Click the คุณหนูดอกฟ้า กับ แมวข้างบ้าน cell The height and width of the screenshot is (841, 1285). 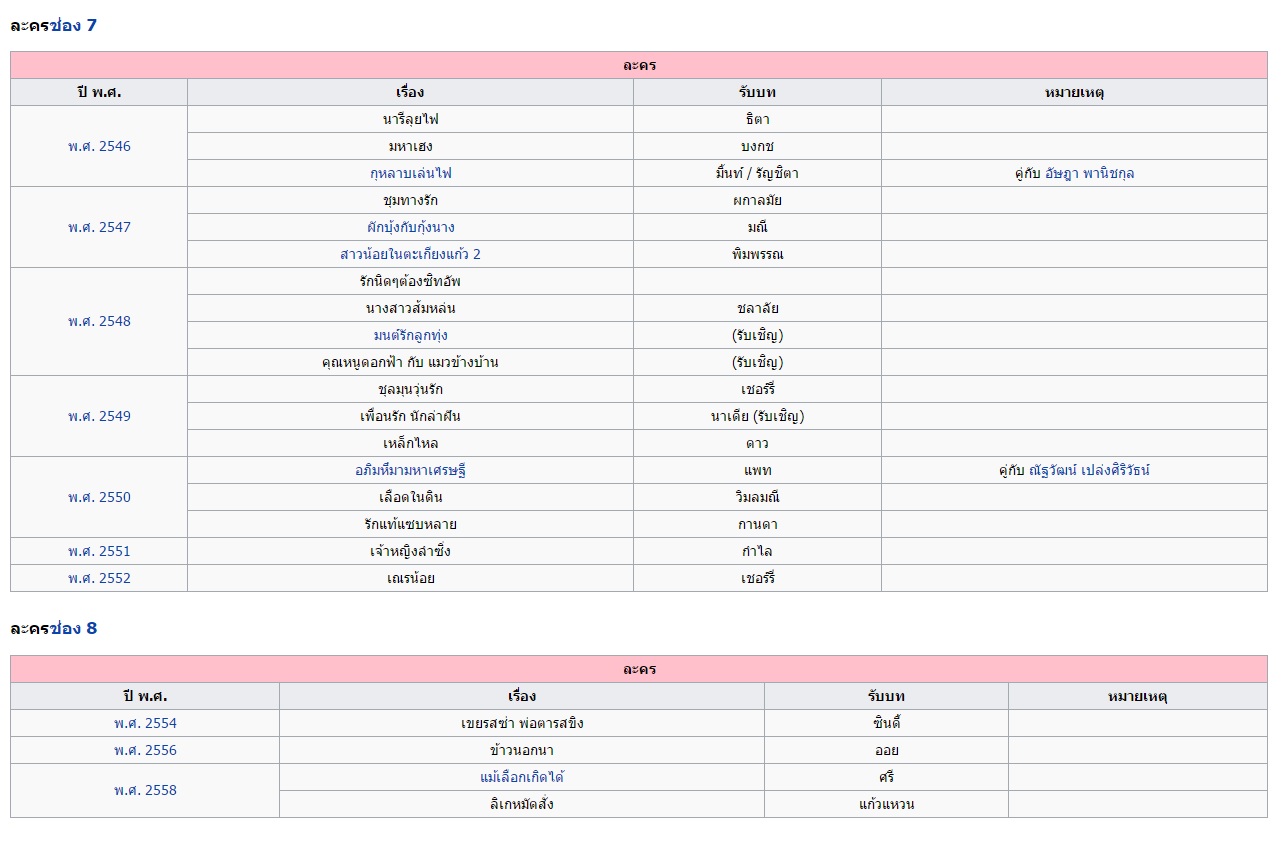point(410,362)
